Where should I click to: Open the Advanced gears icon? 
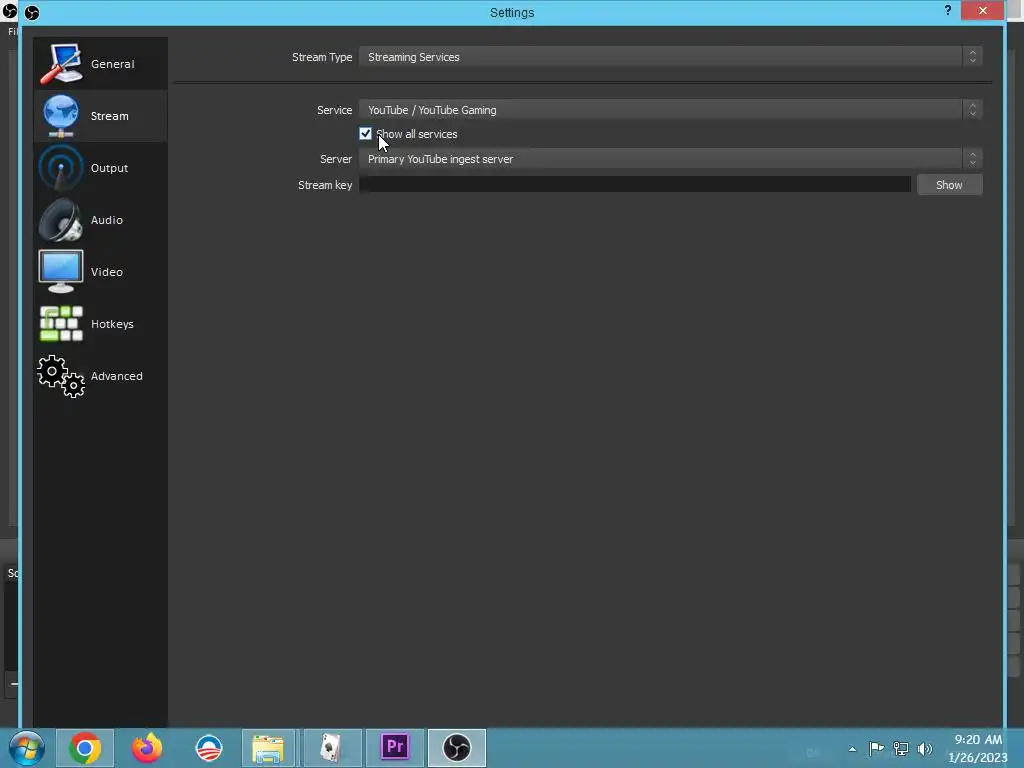(61, 376)
